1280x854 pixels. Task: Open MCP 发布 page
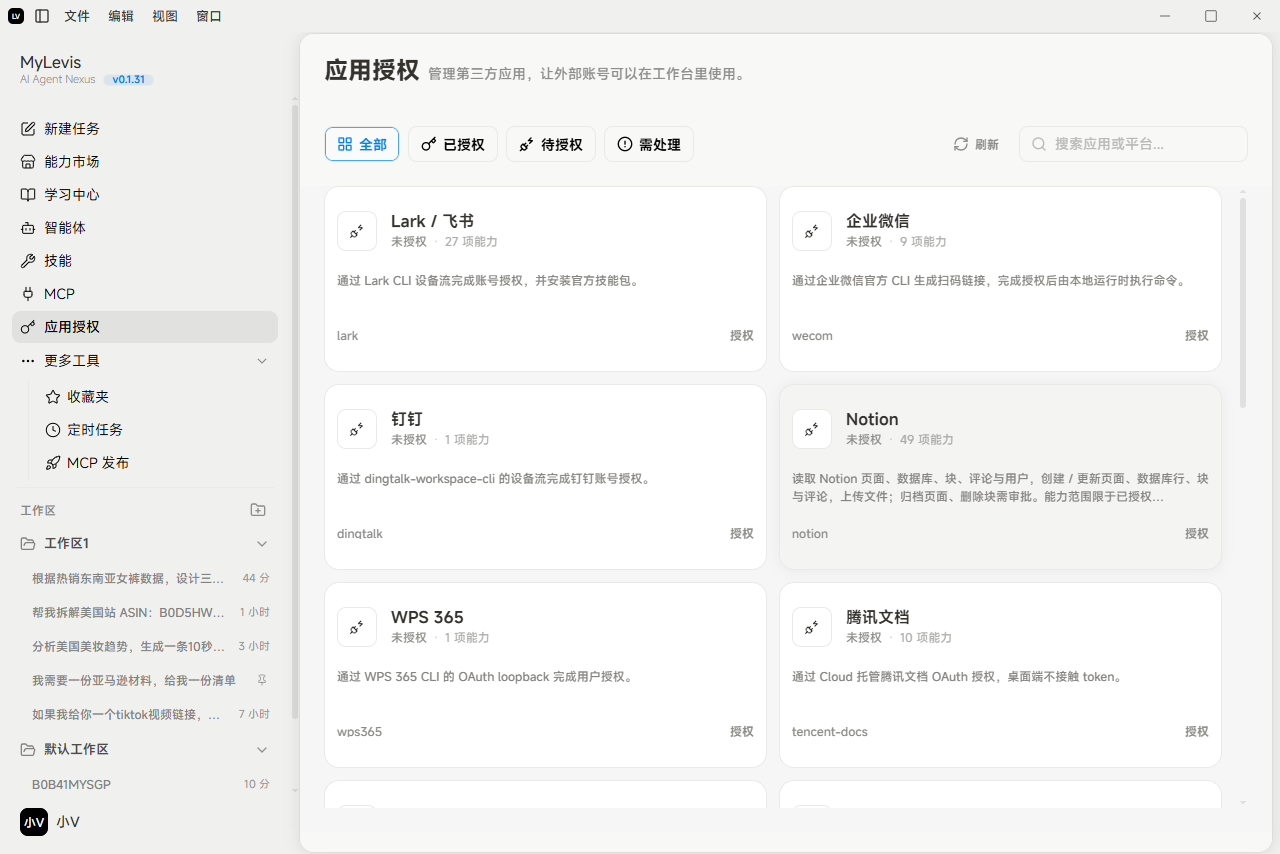pyautogui.click(x=157, y=463)
